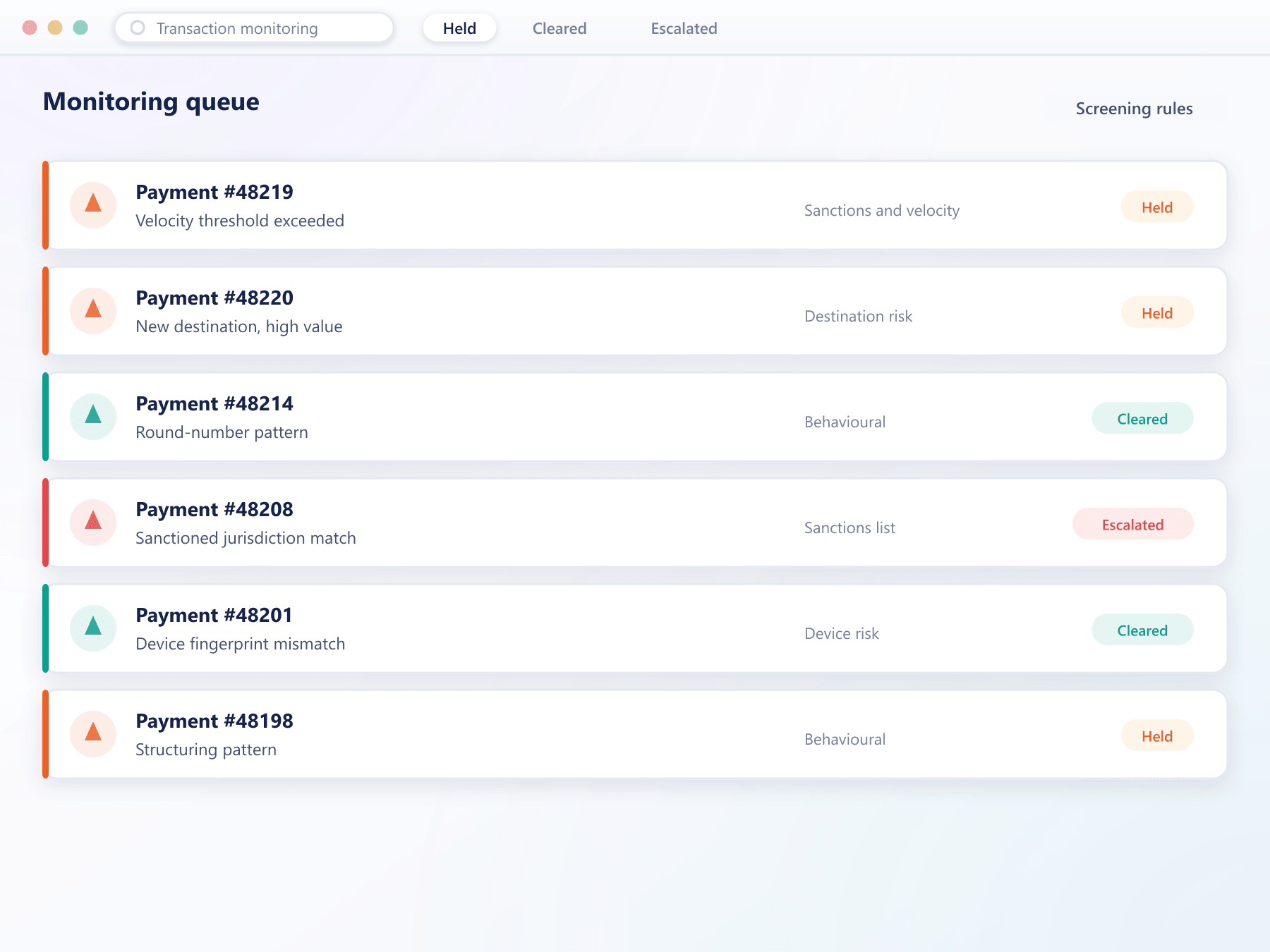Select 'Velocity threshold exceeded' description
The image size is (1270, 952).
click(240, 221)
